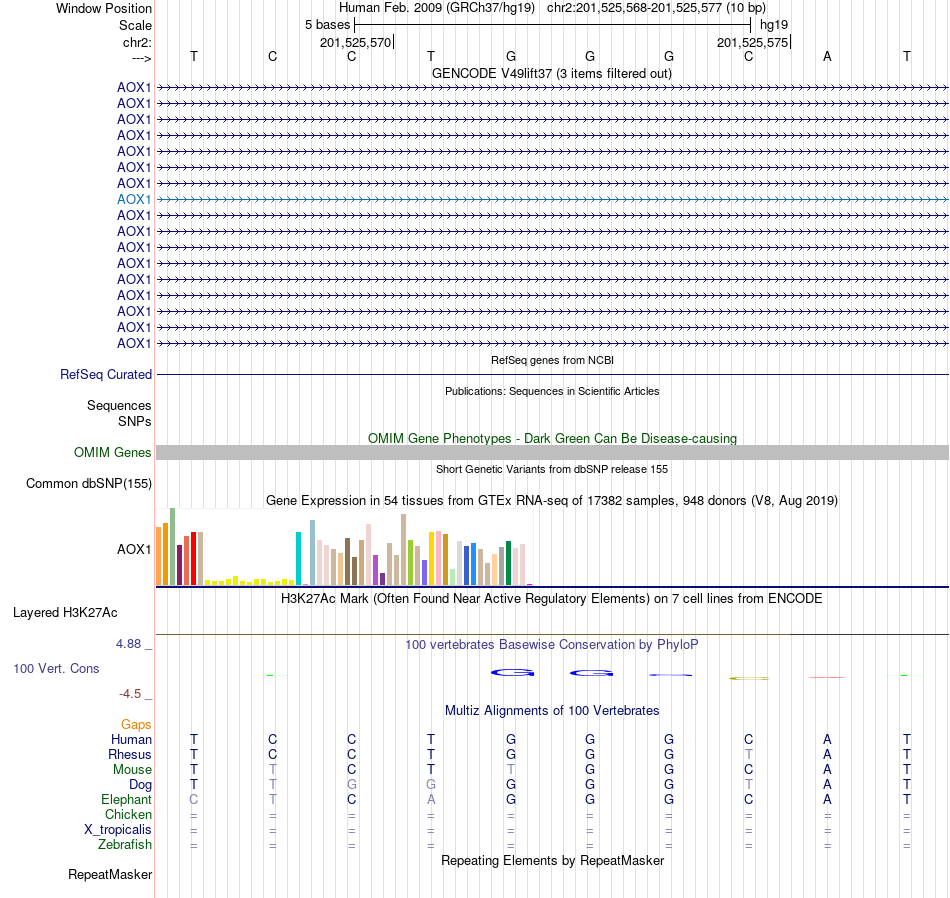Click the RefSeq Curated track label

[106, 374]
